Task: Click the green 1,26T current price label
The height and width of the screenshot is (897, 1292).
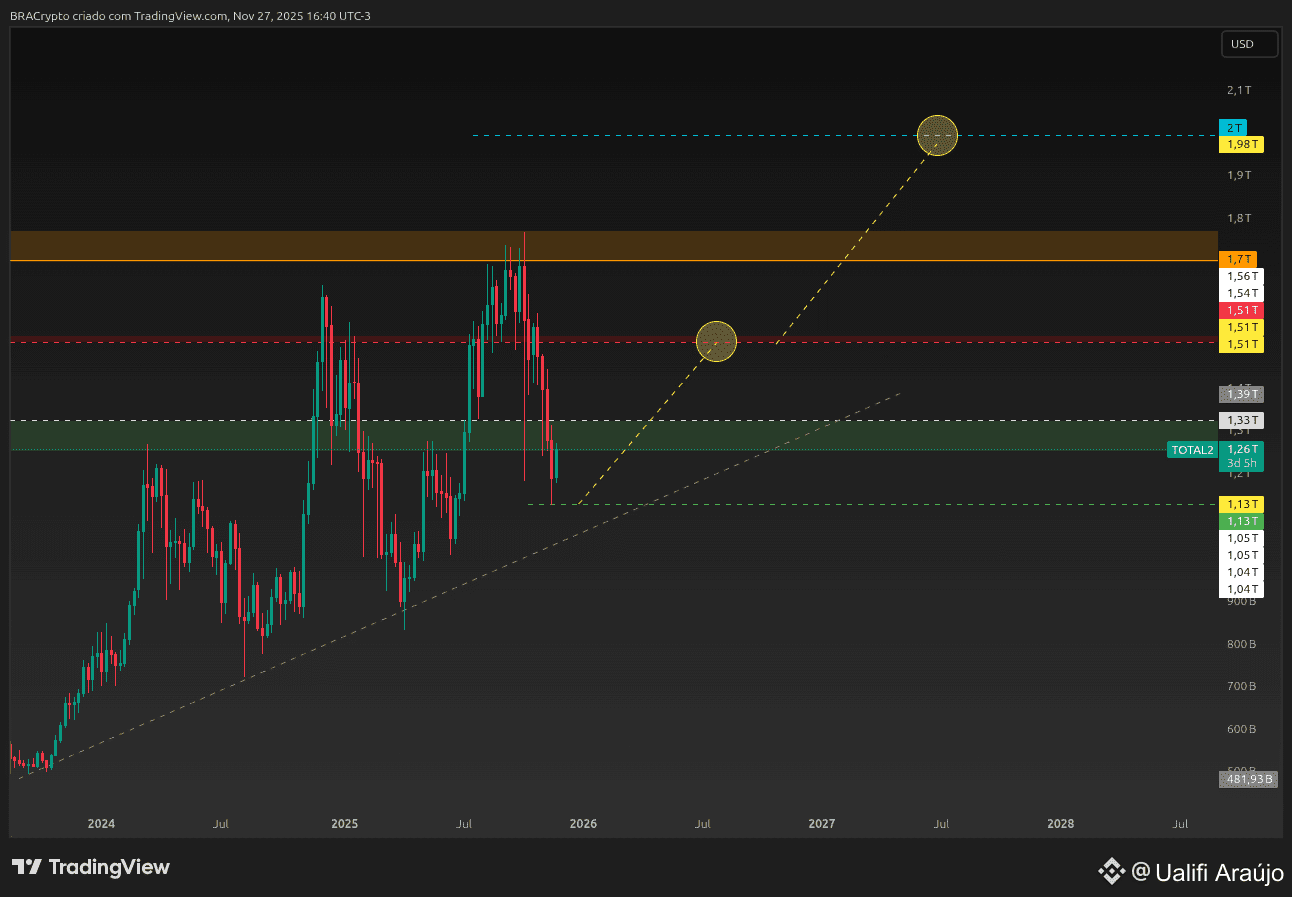Action: (x=1242, y=449)
